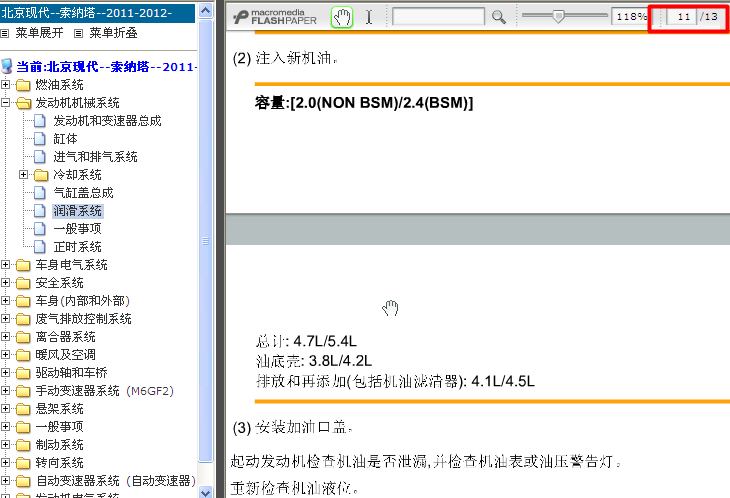Click the 进气和排气系统 page icon
The image size is (730, 498).
[40, 157]
